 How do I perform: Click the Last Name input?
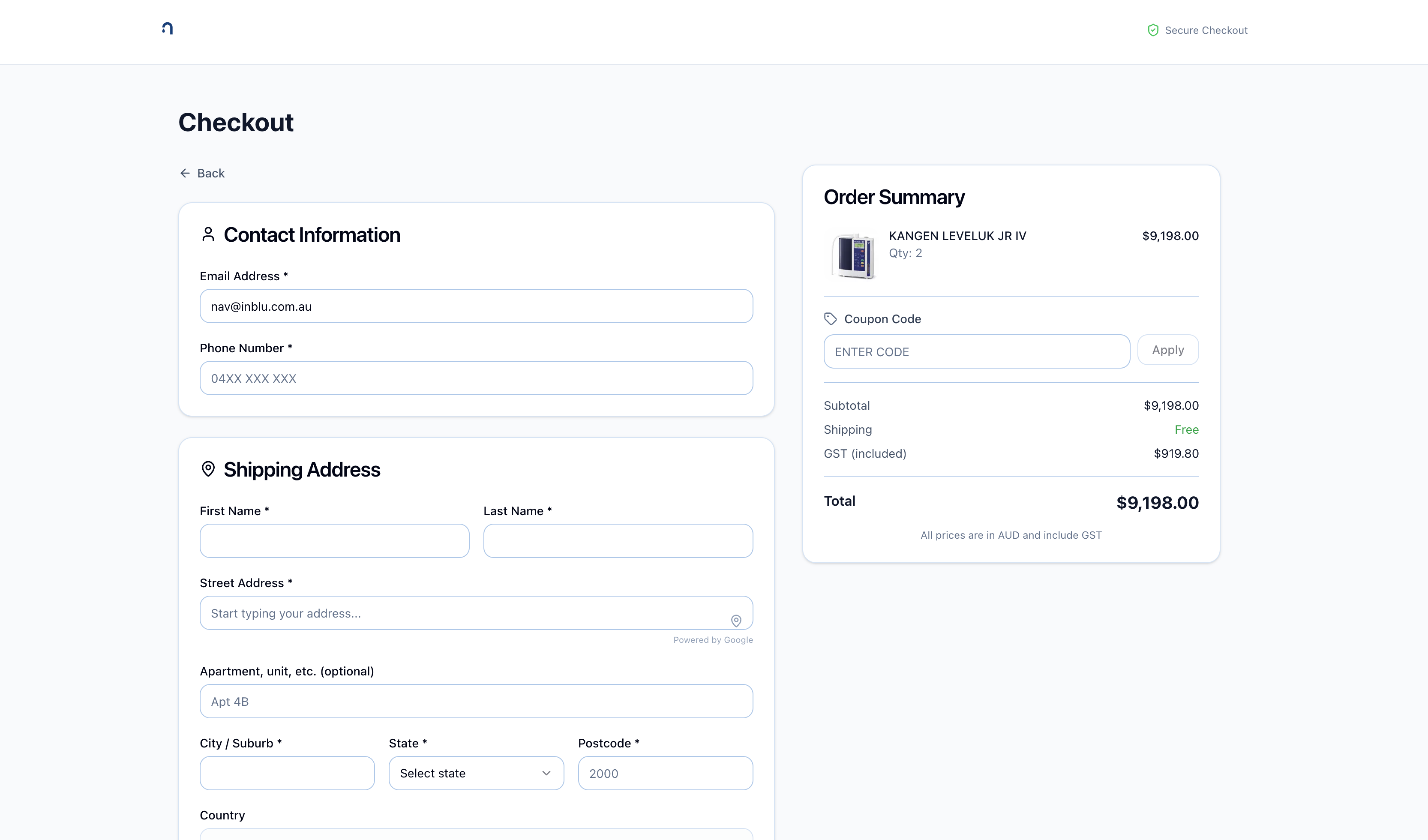pos(618,541)
